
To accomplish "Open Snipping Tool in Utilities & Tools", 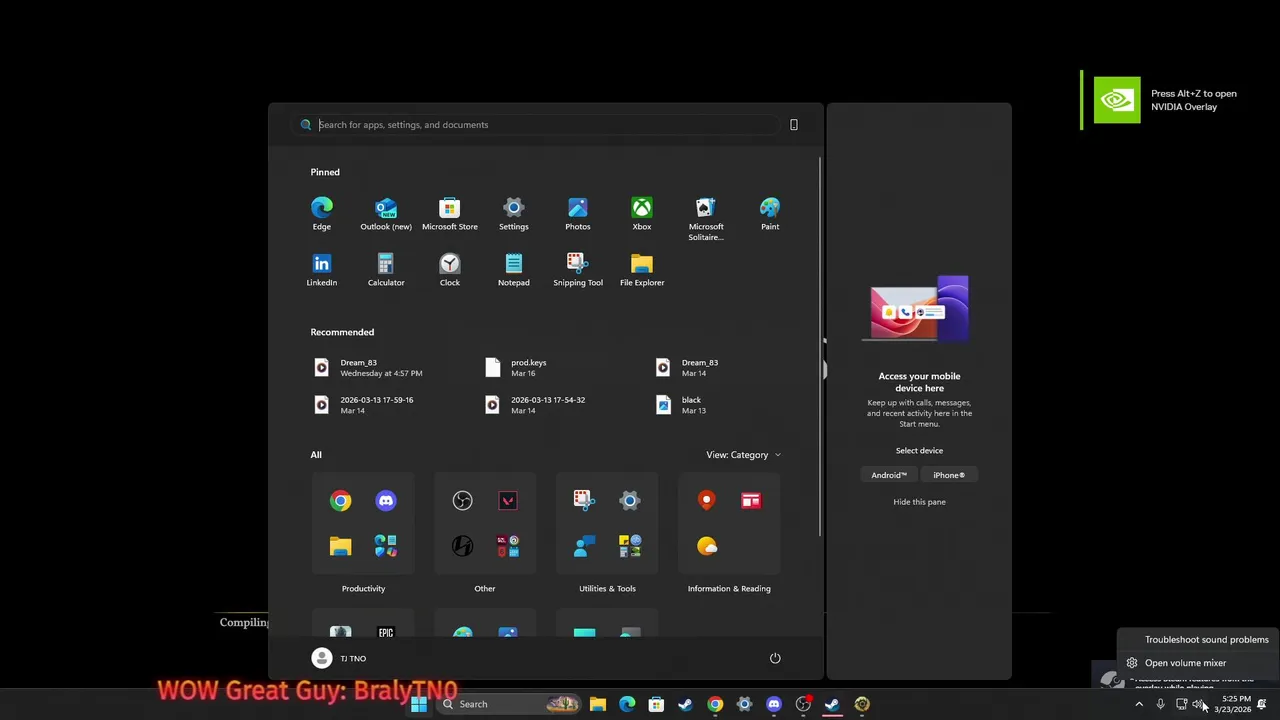I will (x=584, y=500).
